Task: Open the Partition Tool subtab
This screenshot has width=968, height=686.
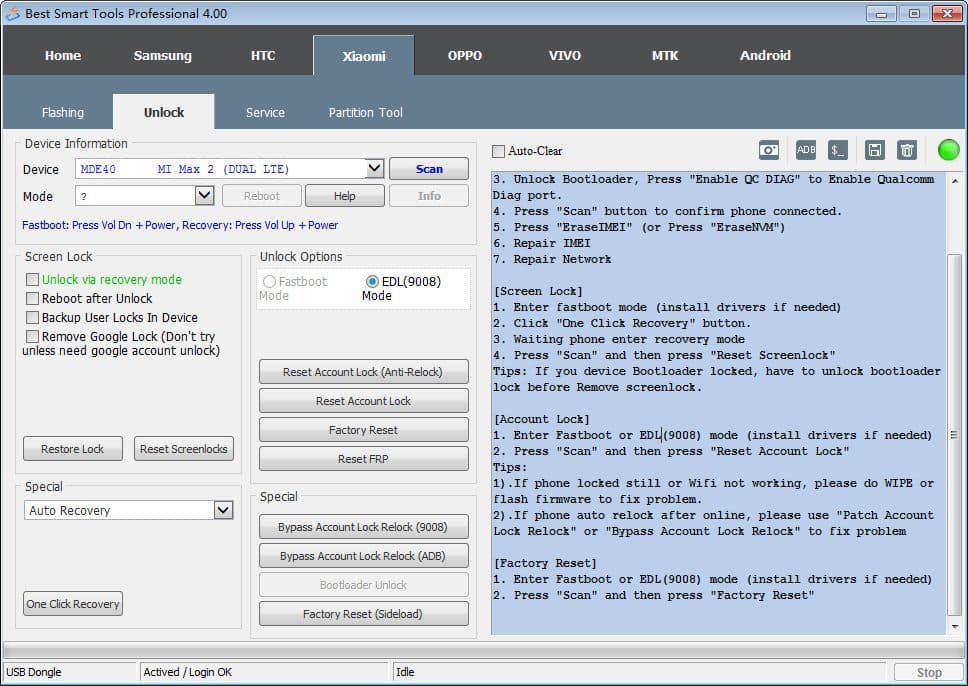Action: tap(365, 112)
